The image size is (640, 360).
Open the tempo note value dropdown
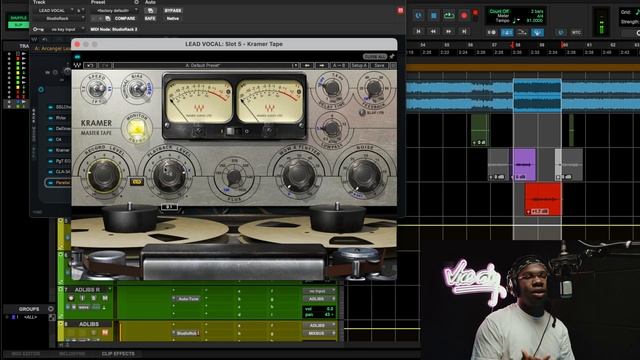(516, 20)
